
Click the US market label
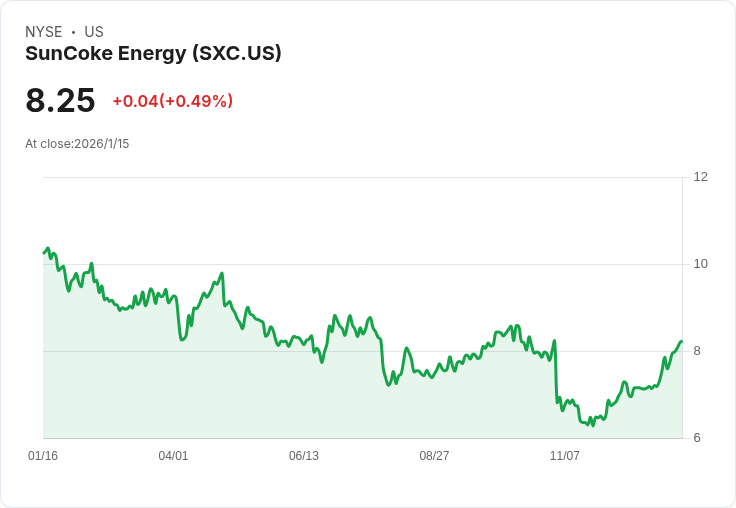(x=94, y=32)
